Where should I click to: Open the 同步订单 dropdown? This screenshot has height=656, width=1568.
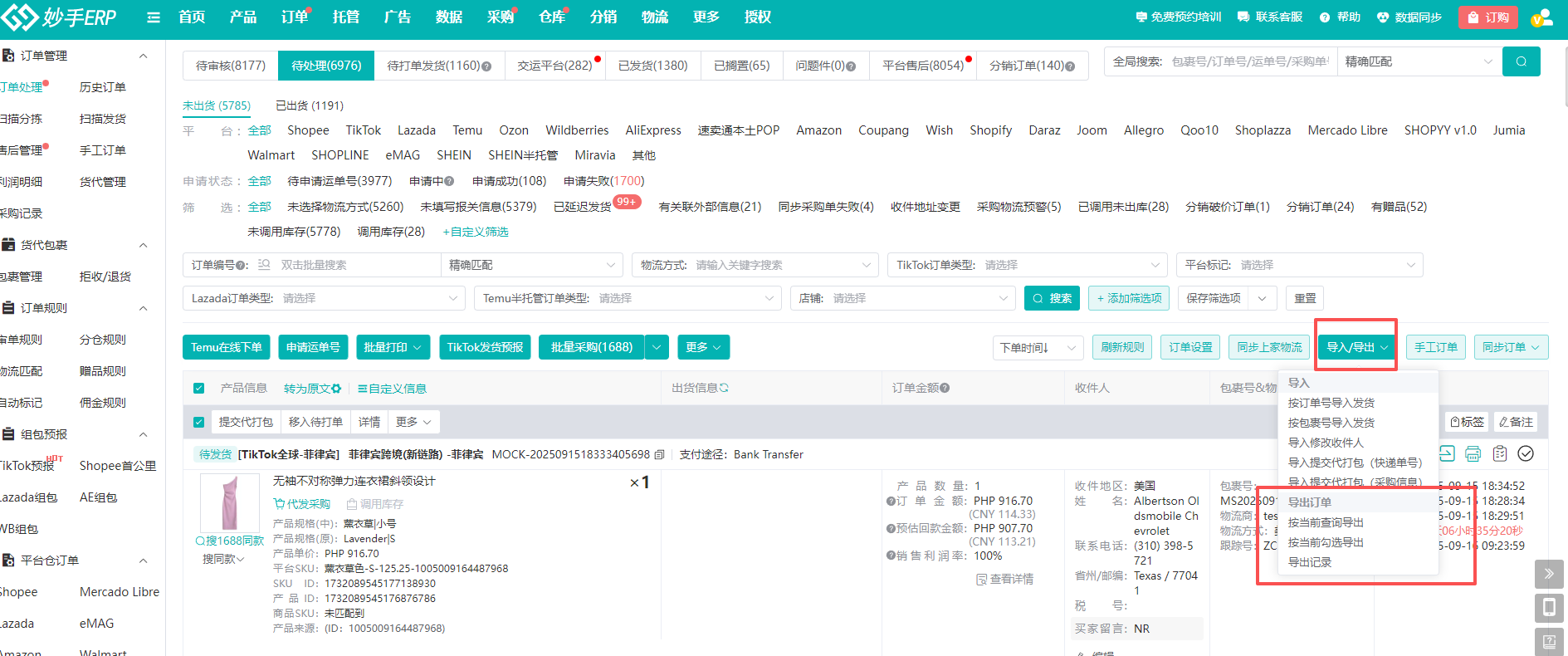[x=1511, y=347]
